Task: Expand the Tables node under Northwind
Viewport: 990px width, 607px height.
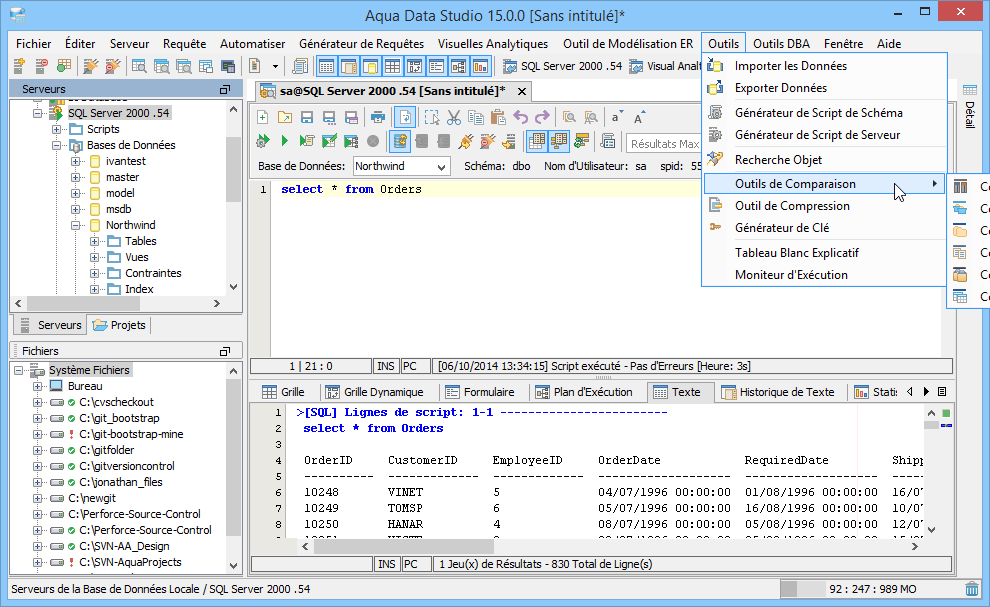Action: coord(95,241)
